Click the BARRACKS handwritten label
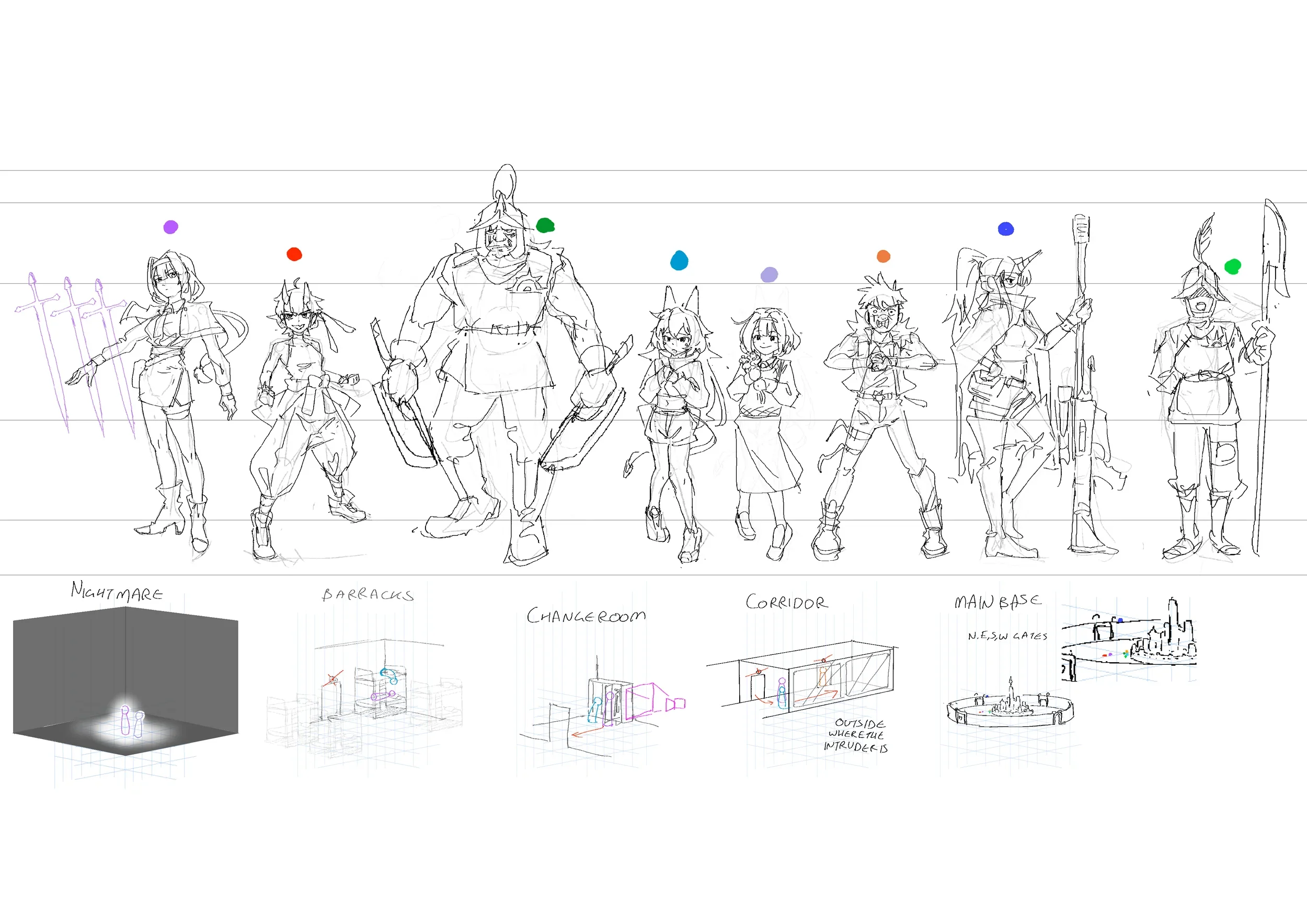Image resolution: width=1307 pixels, height=924 pixels. (x=368, y=595)
